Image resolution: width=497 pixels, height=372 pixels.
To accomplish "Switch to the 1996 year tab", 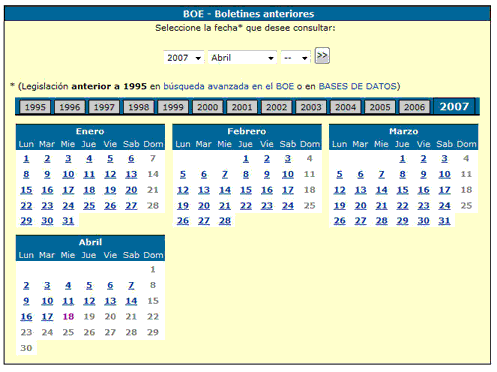I will 70,107.
